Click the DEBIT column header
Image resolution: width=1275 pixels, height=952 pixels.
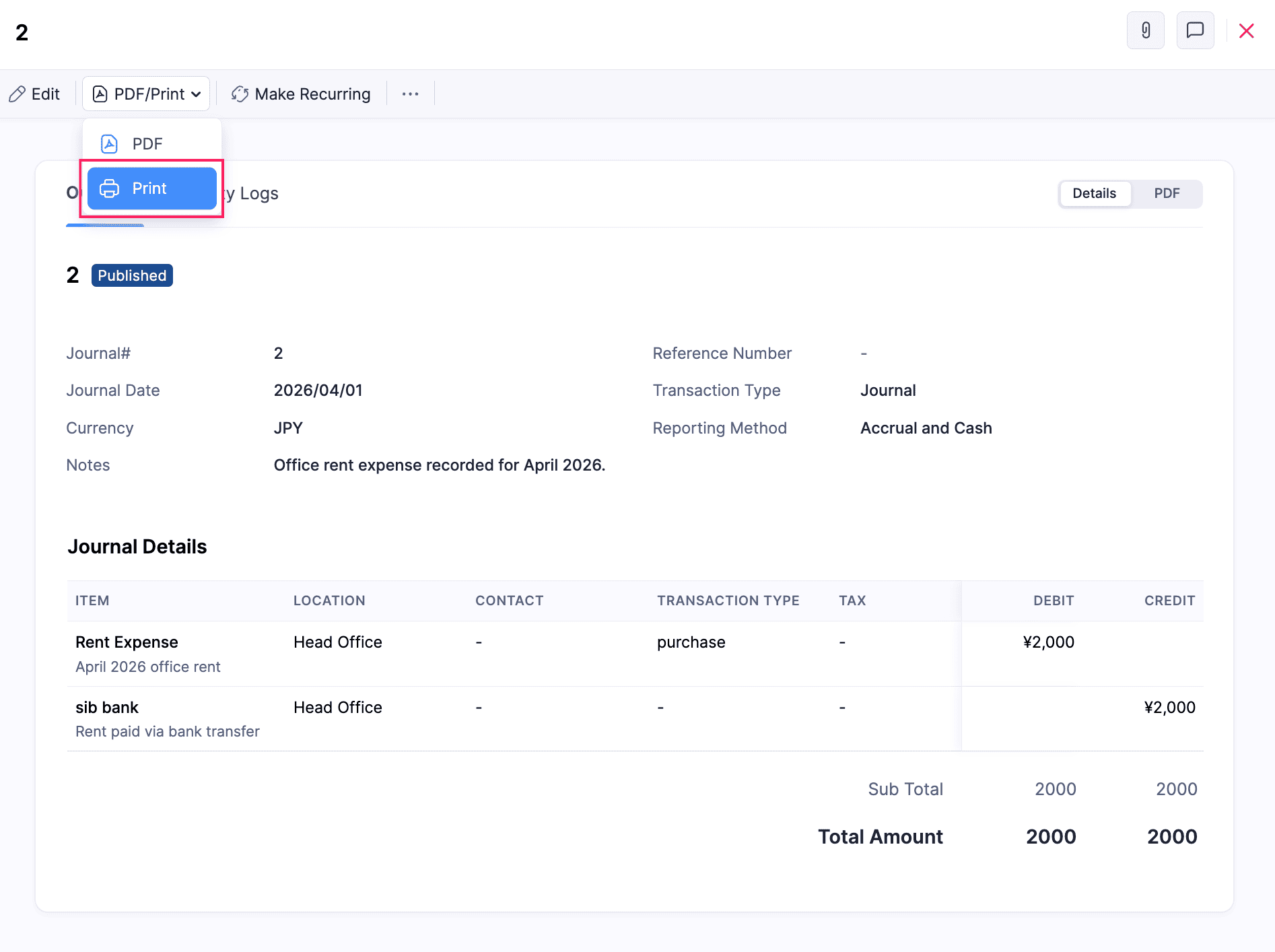(x=1053, y=601)
